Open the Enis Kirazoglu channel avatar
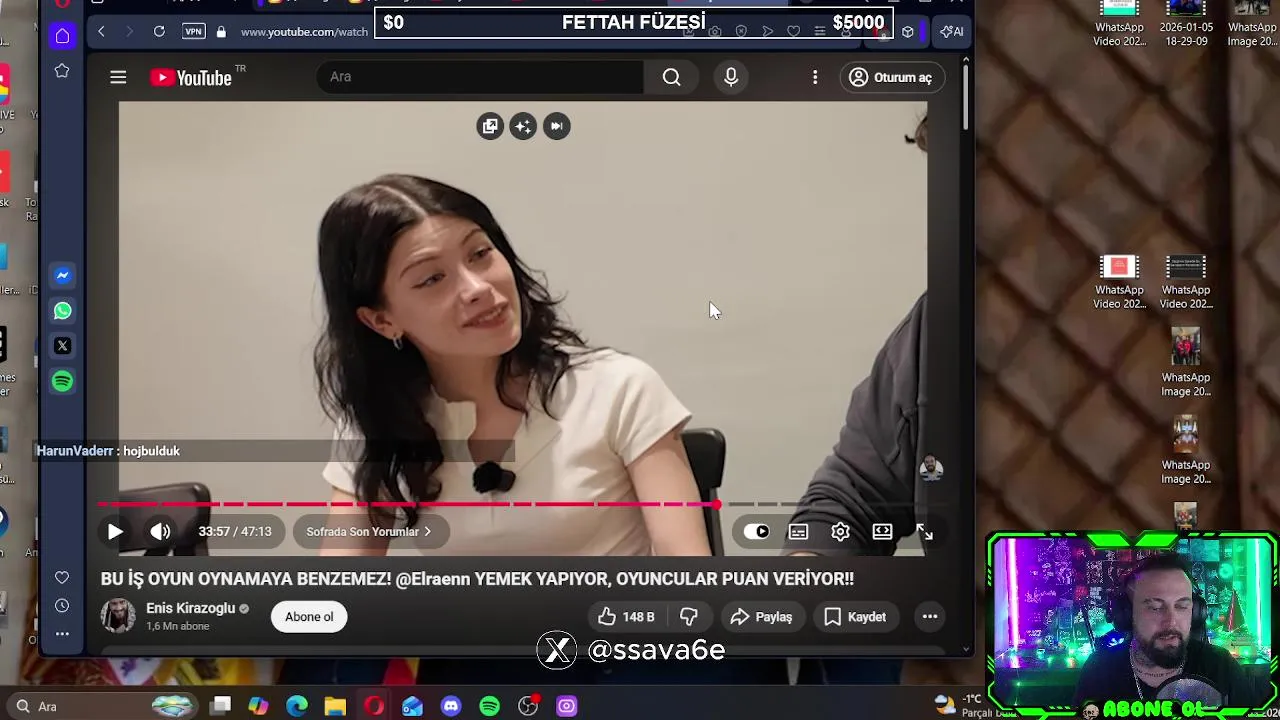The width and height of the screenshot is (1280, 720). coord(118,616)
